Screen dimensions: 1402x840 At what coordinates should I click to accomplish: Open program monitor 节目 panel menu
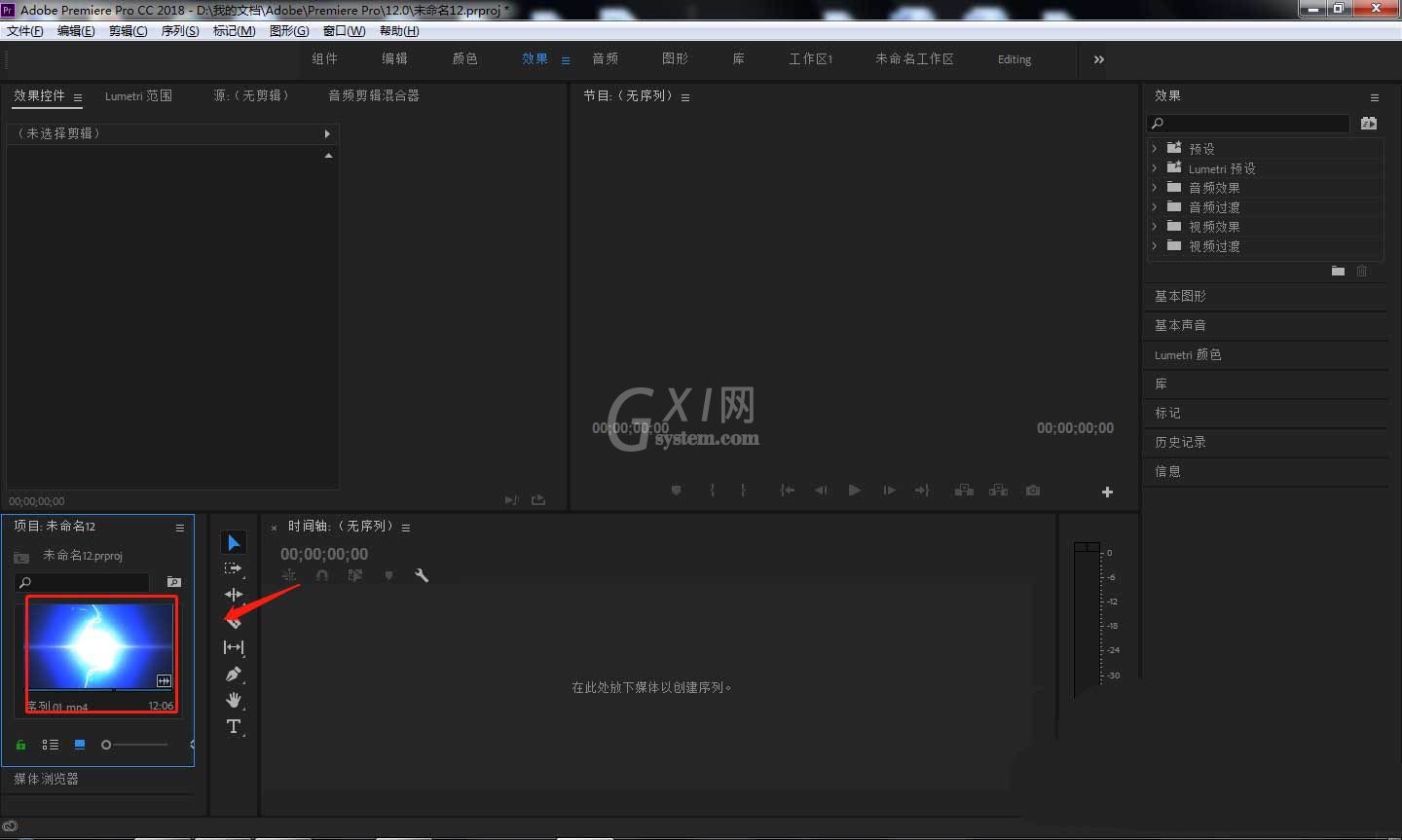[x=685, y=97]
